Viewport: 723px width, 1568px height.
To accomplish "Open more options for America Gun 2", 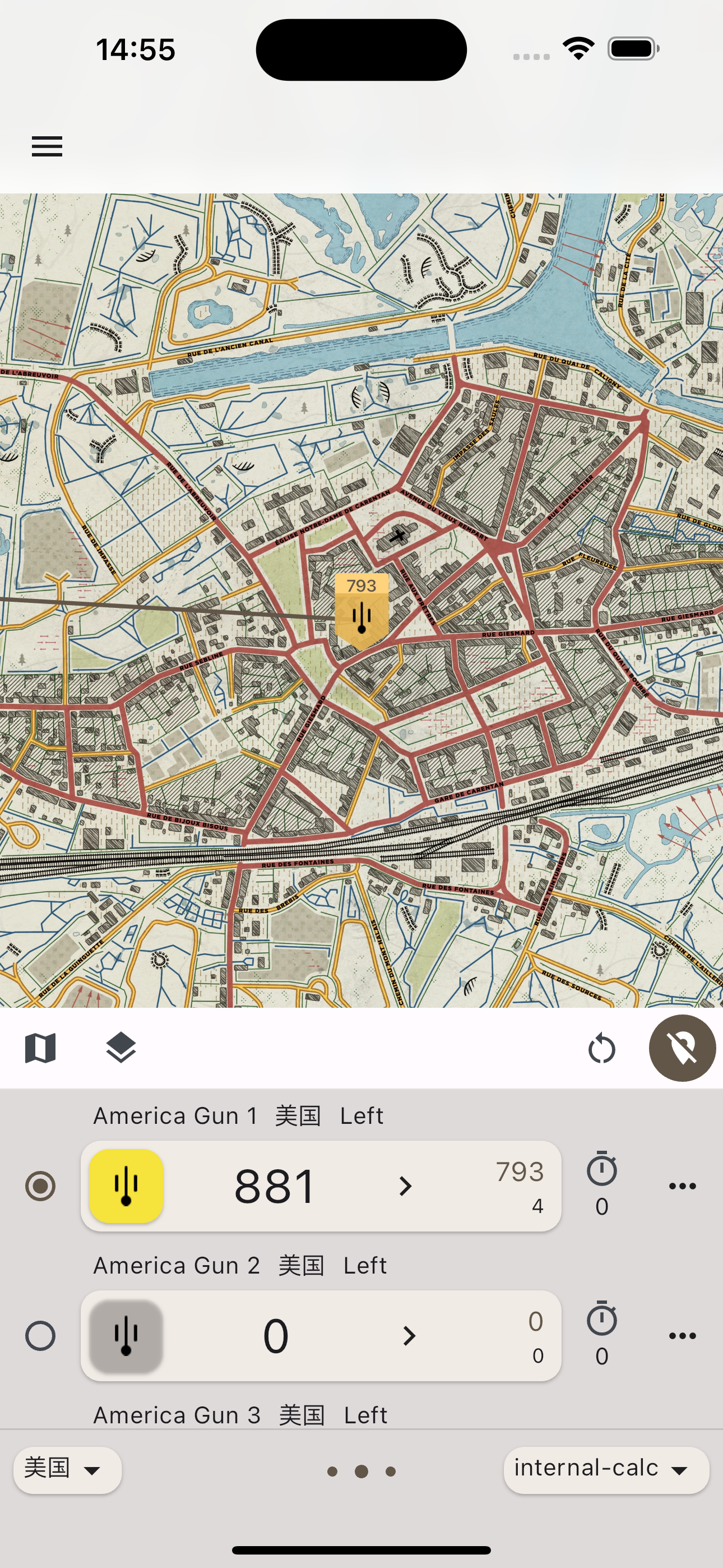I will (x=682, y=1335).
